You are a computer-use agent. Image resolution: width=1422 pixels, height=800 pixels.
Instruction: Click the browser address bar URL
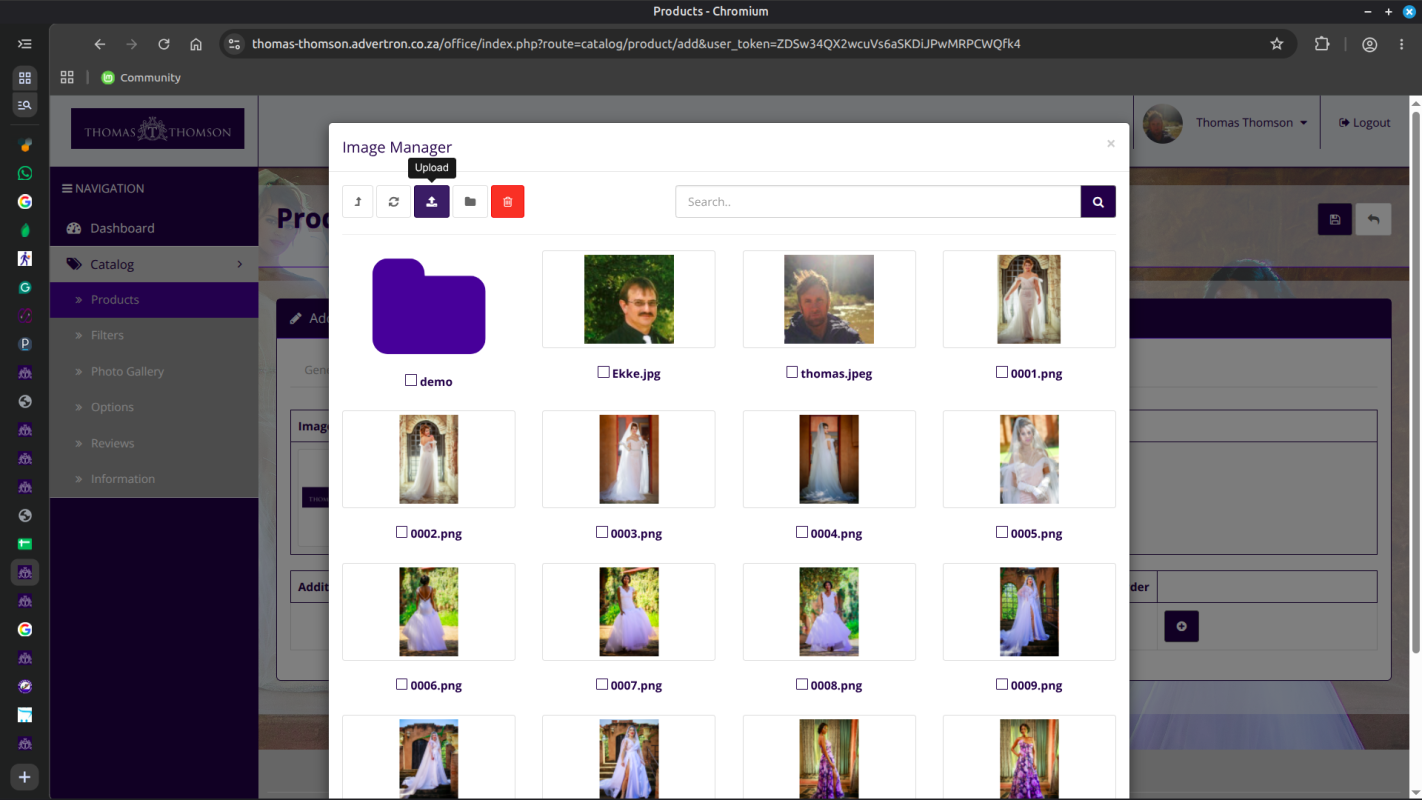point(636,44)
